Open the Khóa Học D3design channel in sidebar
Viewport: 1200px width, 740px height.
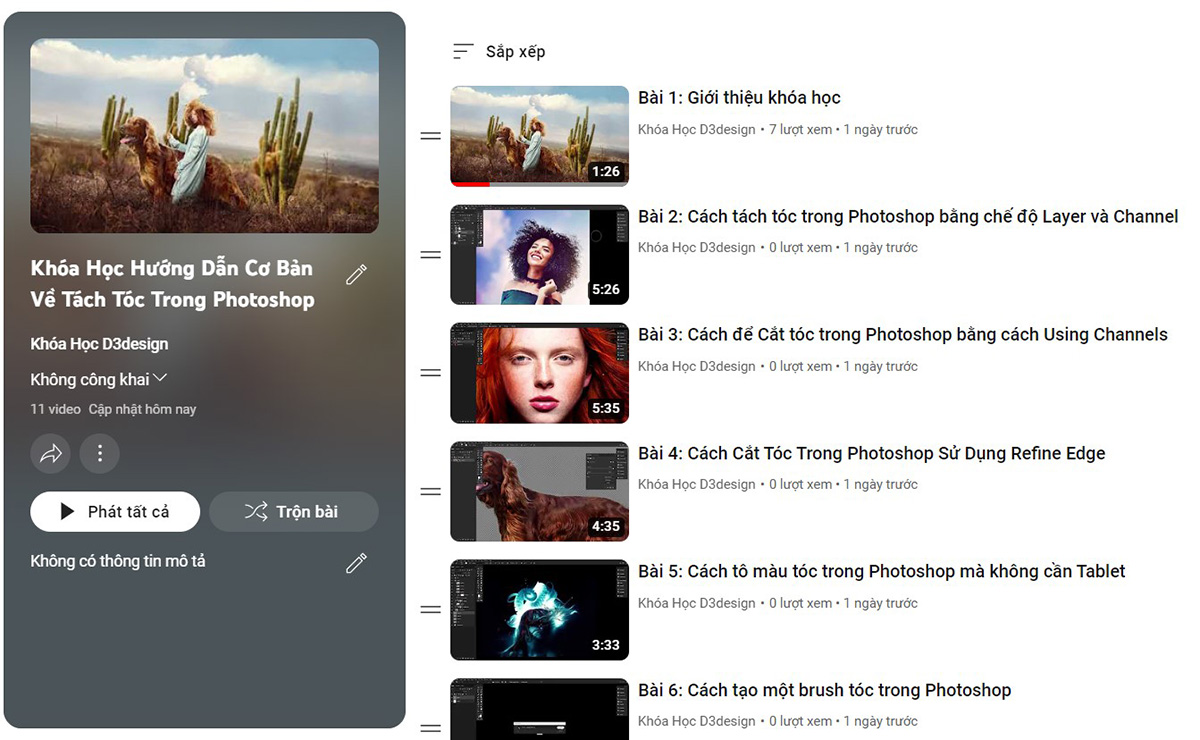pos(99,344)
